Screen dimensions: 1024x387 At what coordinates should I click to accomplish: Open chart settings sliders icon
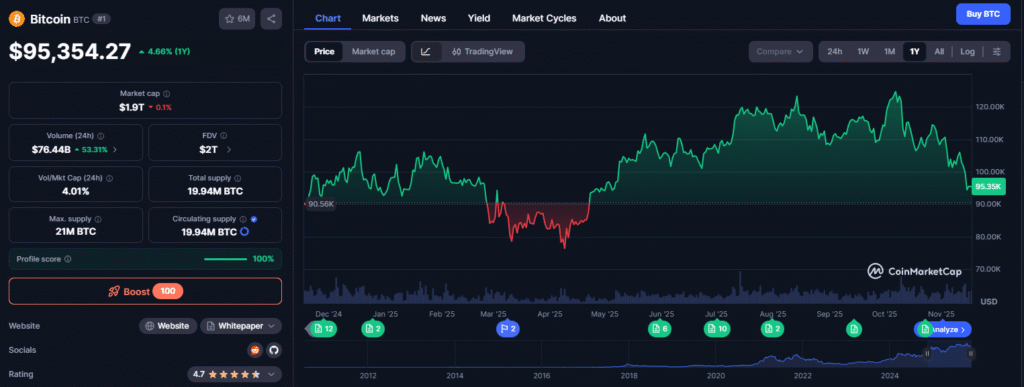[x=997, y=52]
